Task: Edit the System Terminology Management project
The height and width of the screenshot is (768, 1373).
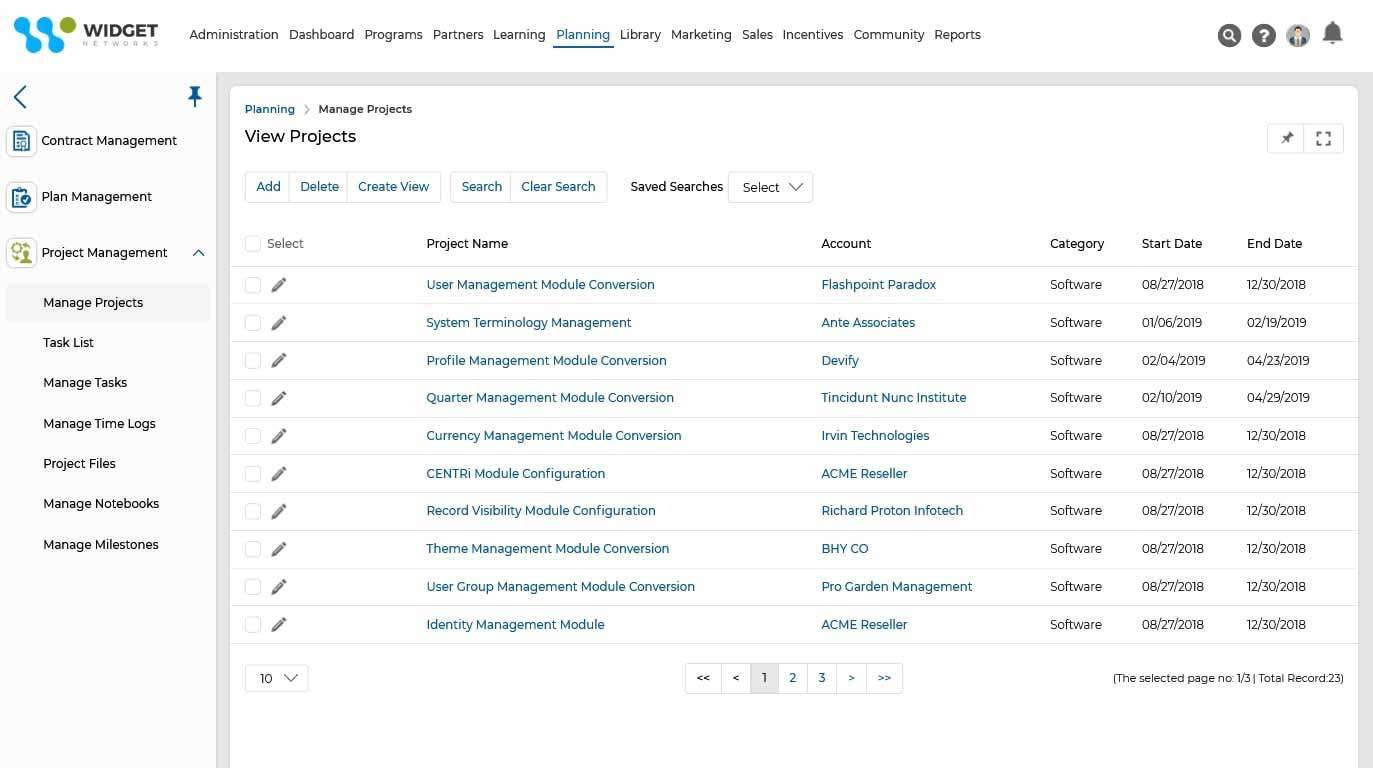Action: (x=279, y=322)
